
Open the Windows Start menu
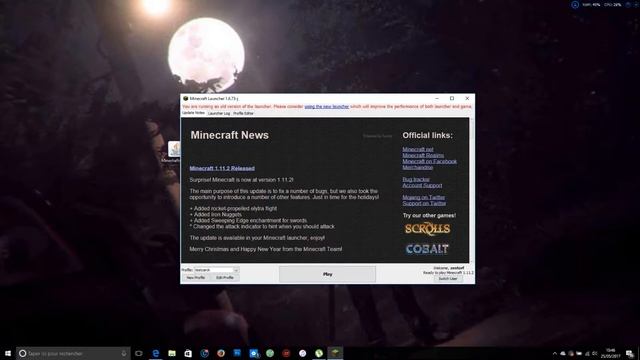8,353
